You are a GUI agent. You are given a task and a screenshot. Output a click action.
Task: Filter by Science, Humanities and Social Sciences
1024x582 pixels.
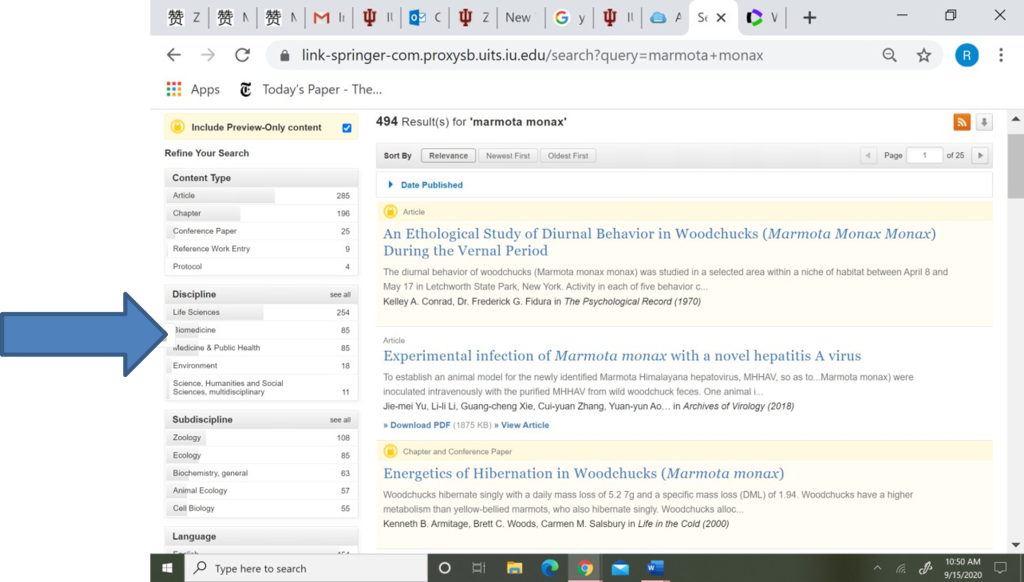click(x=261, y=387)
